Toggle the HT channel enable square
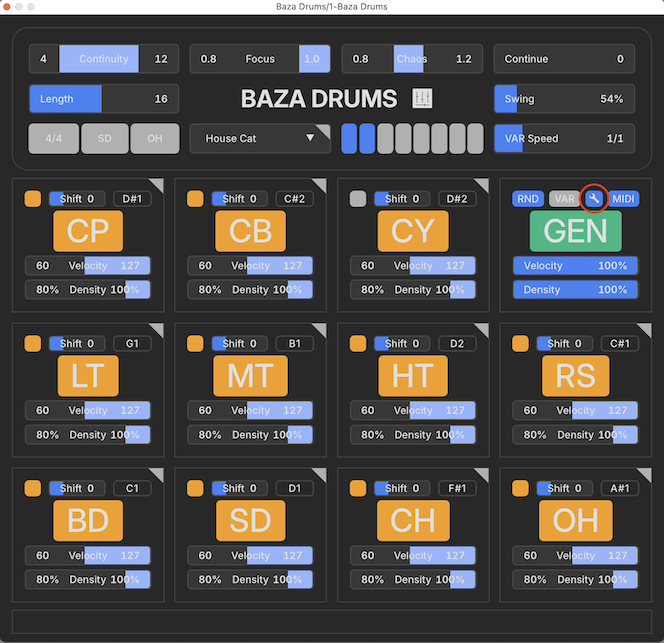This screenshot has width=664, height=643. click(358, 343)
